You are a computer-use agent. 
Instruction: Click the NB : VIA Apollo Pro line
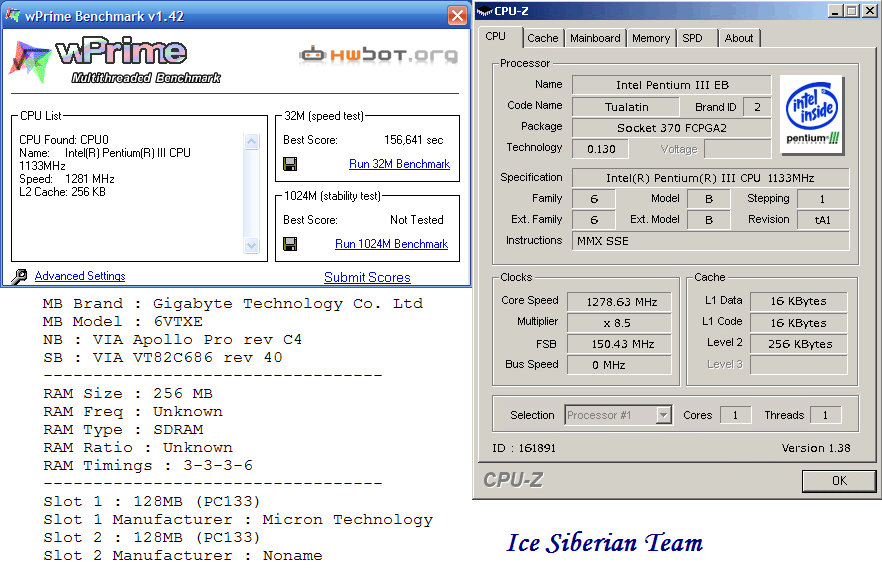172,340
